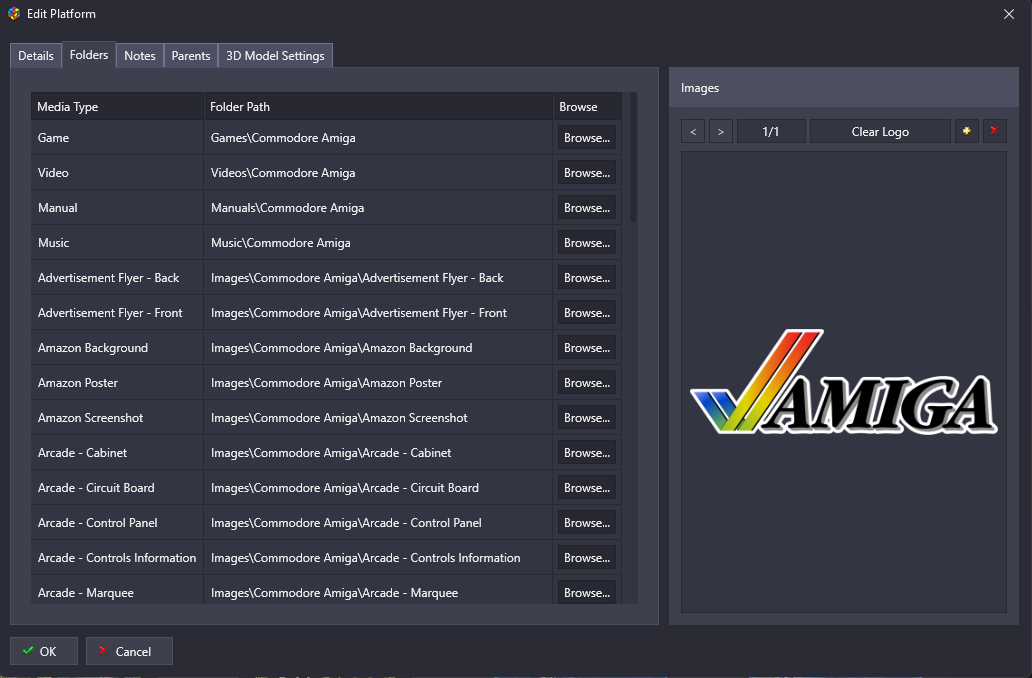Browse for Arcade - Marquee folder
Image resolution: width=1032 pixels, height=678 pixels.
coord(586,592)
